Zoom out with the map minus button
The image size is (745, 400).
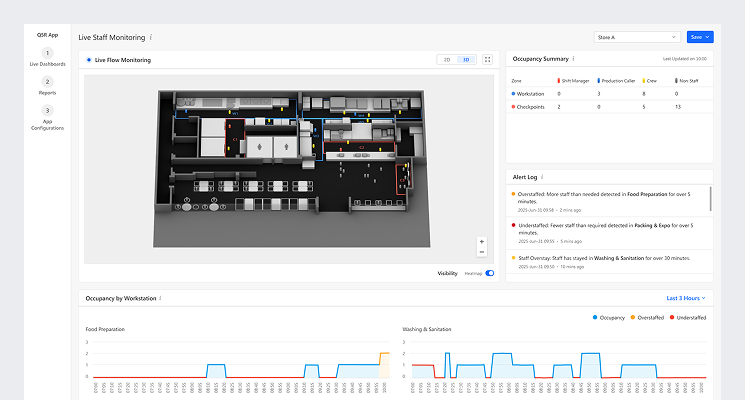coord(481,252)
